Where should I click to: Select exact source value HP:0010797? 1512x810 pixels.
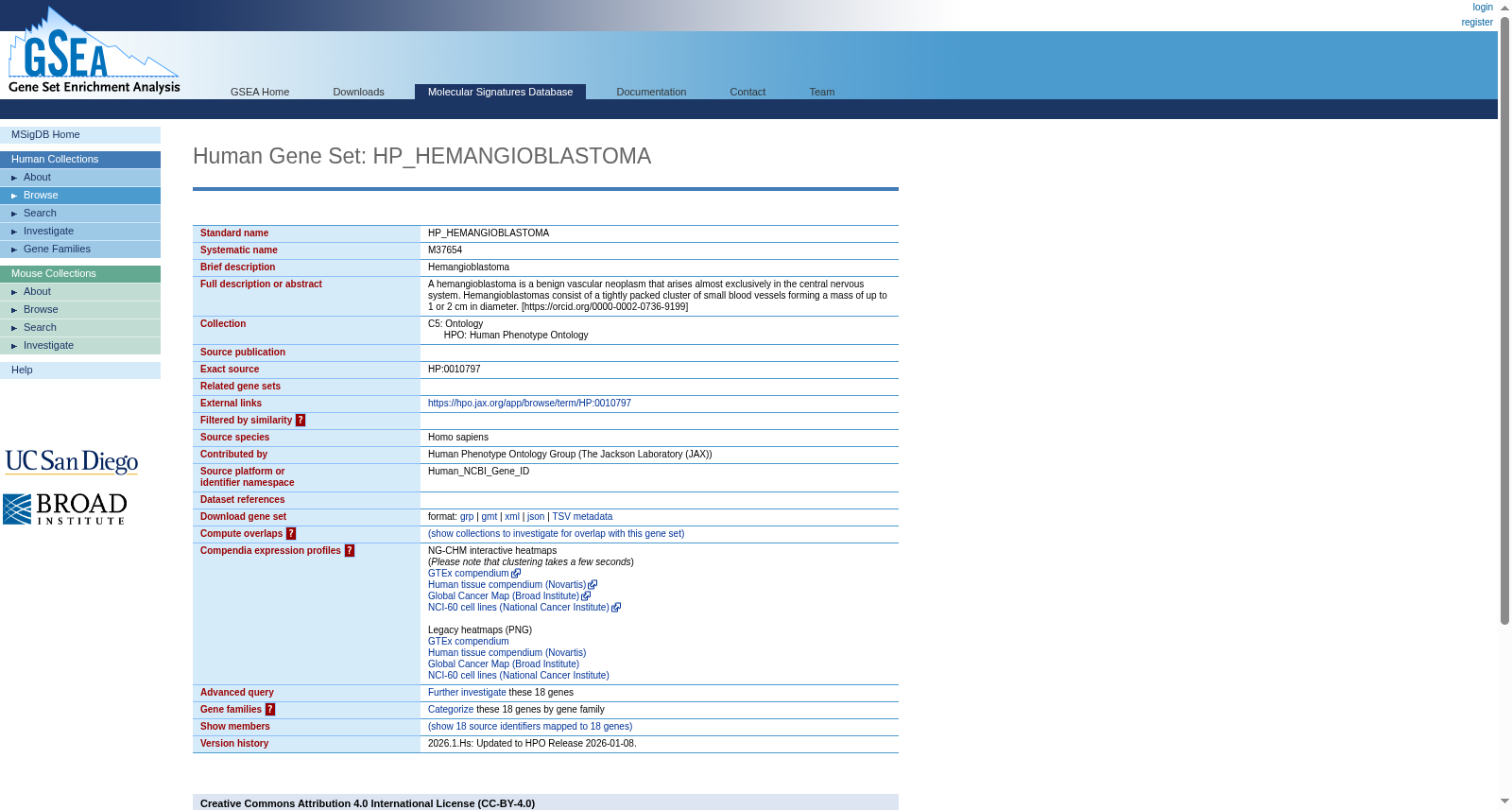point(455,370)
